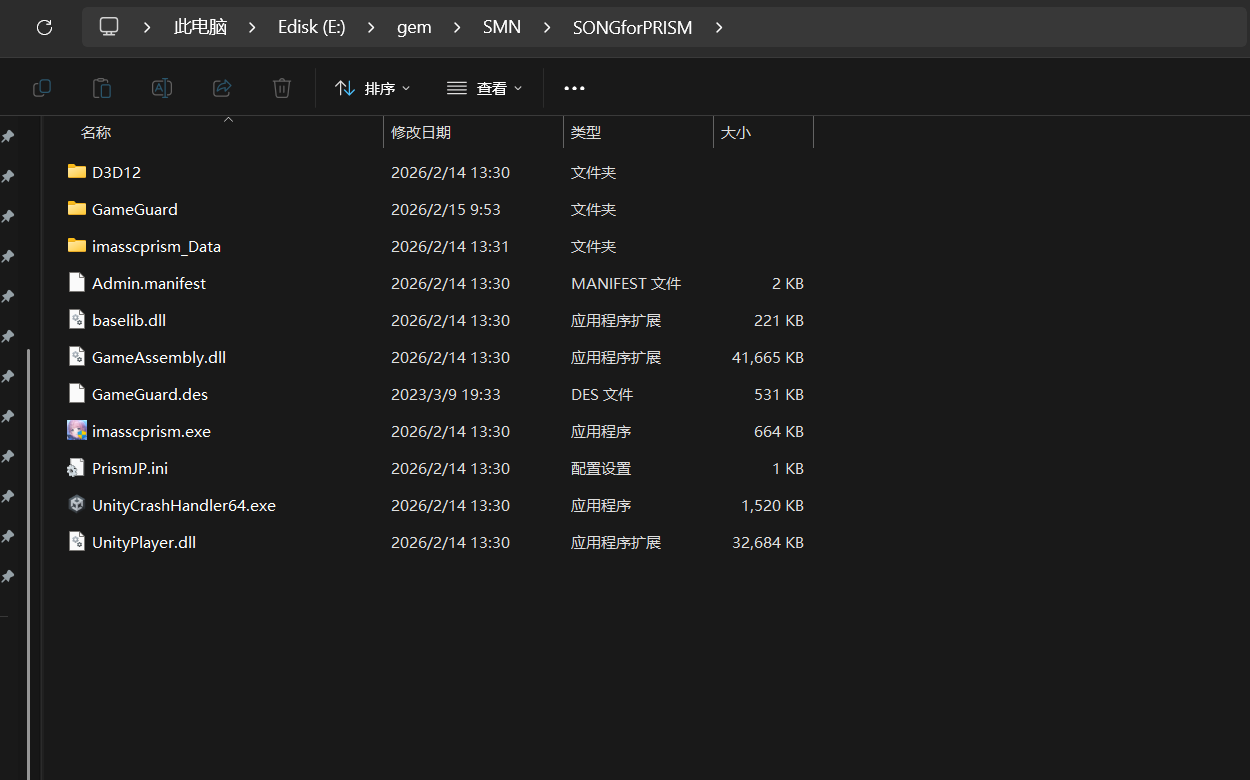Select UnityPlayer.dll file name
Viewport: 1250px width, 780px height.
tap(144, 542)
